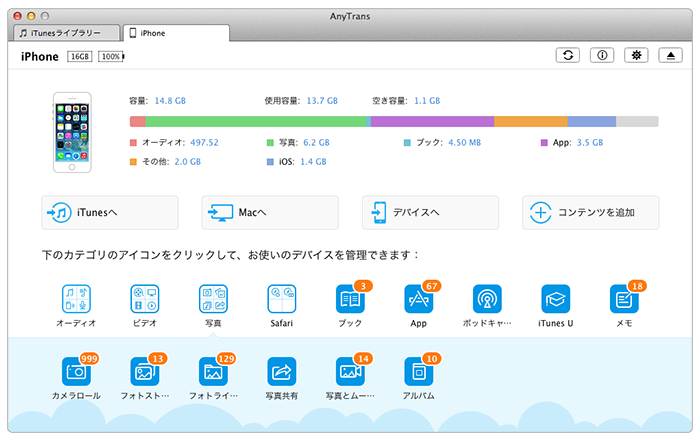Click the 写真 6.2 GB legend entry

(x=298, y=143)
